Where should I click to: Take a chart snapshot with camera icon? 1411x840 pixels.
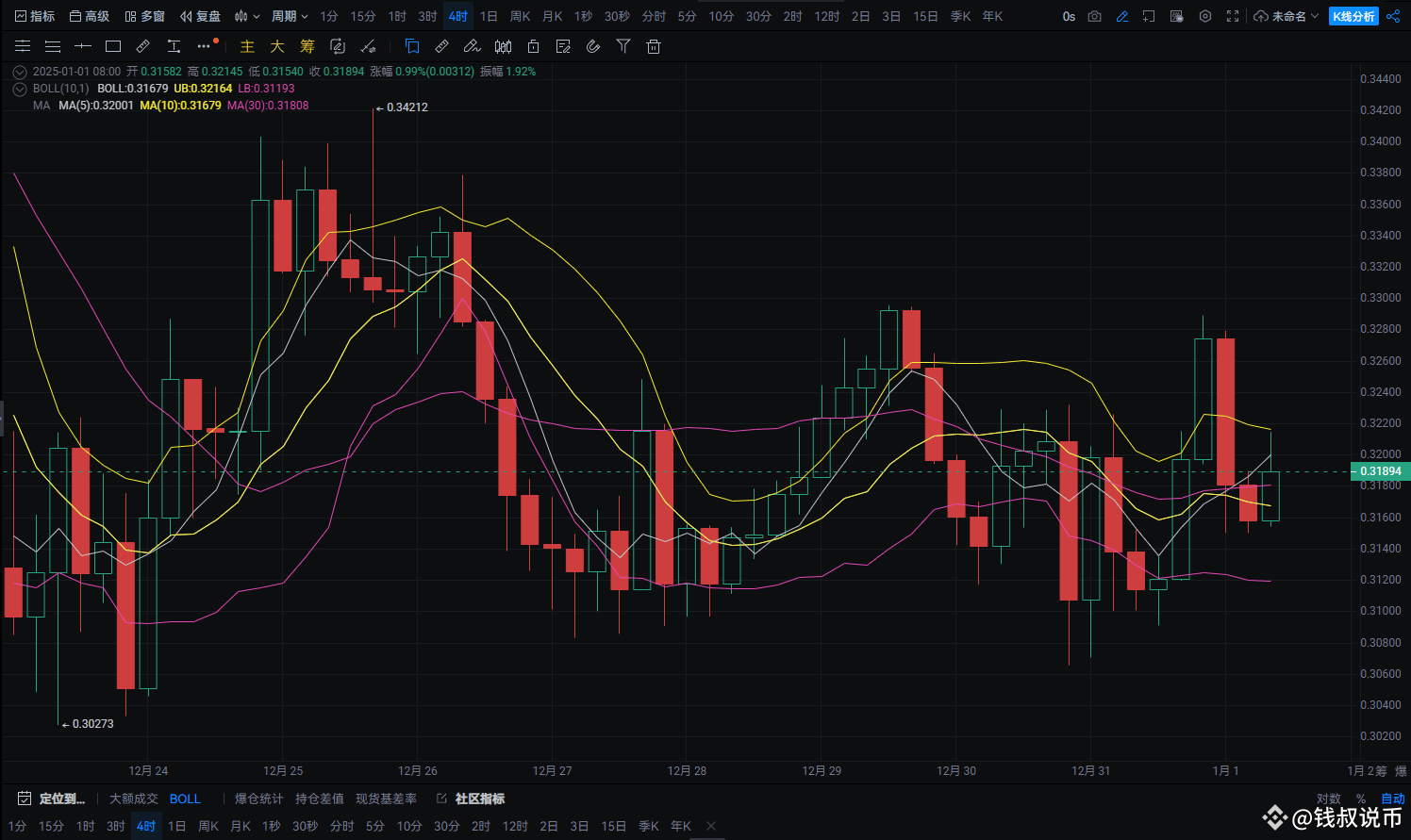pos(1094,16)
